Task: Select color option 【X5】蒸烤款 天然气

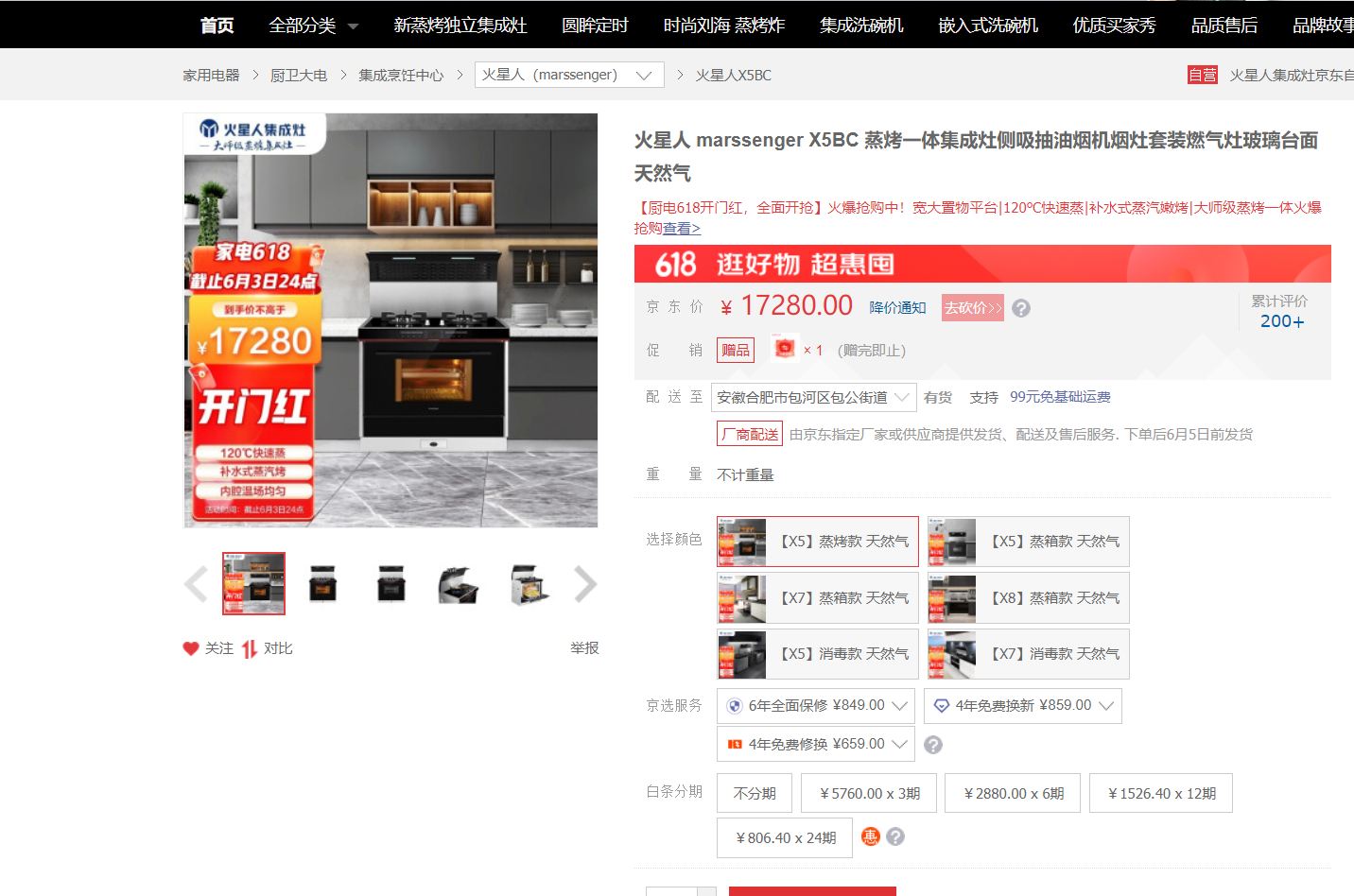Action: point(818,542)
